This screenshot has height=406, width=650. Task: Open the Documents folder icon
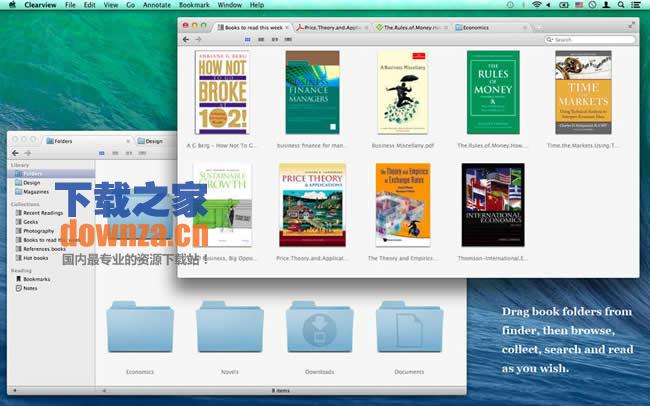[410, 327]
